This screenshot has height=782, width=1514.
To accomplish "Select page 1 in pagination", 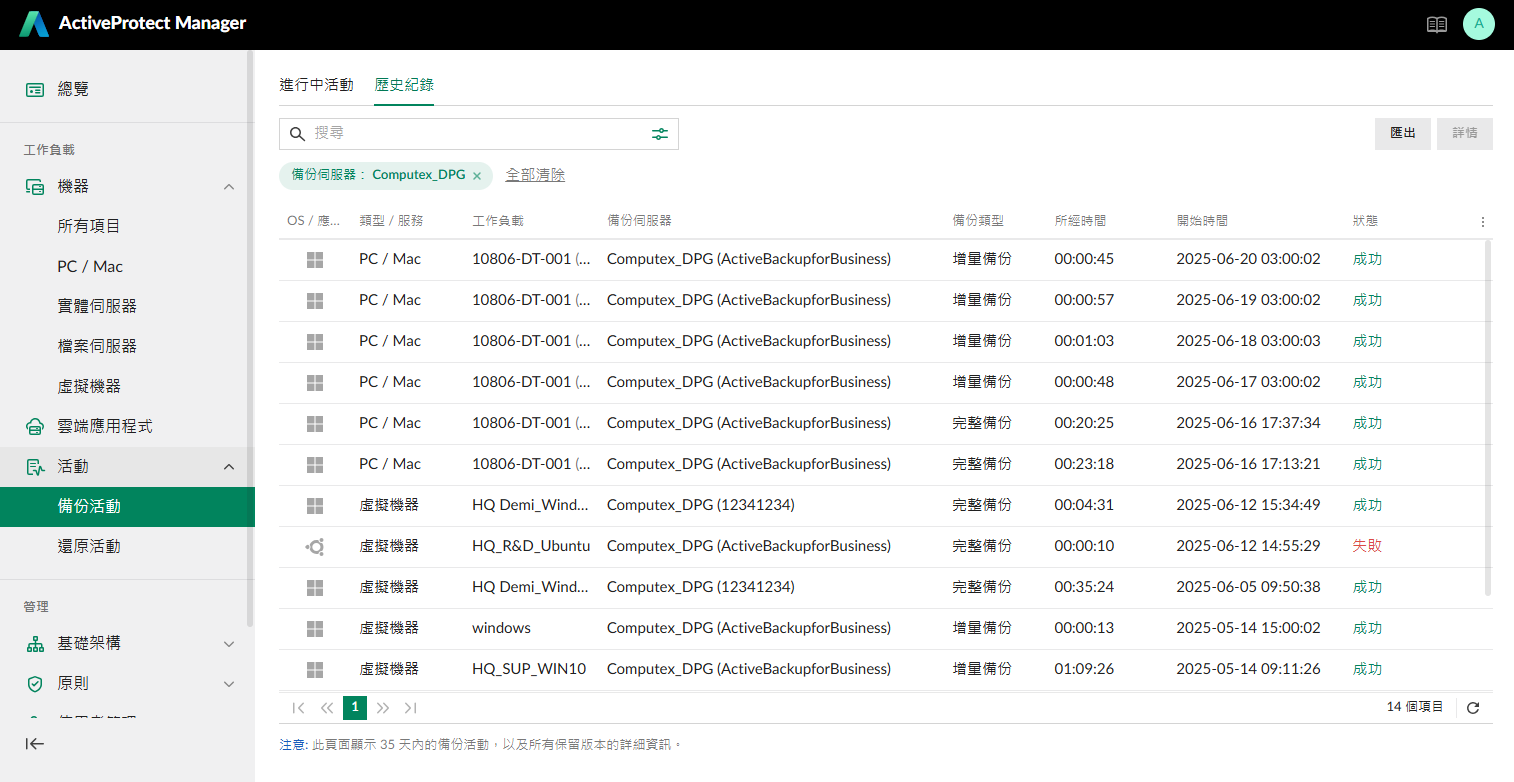I will click(x=354, y=708).
